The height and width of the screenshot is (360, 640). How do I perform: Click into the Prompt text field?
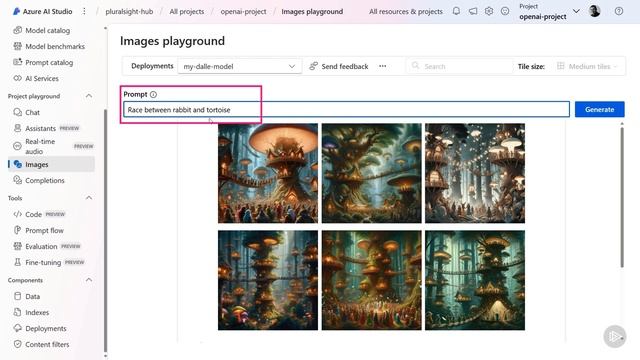point(346,109)
